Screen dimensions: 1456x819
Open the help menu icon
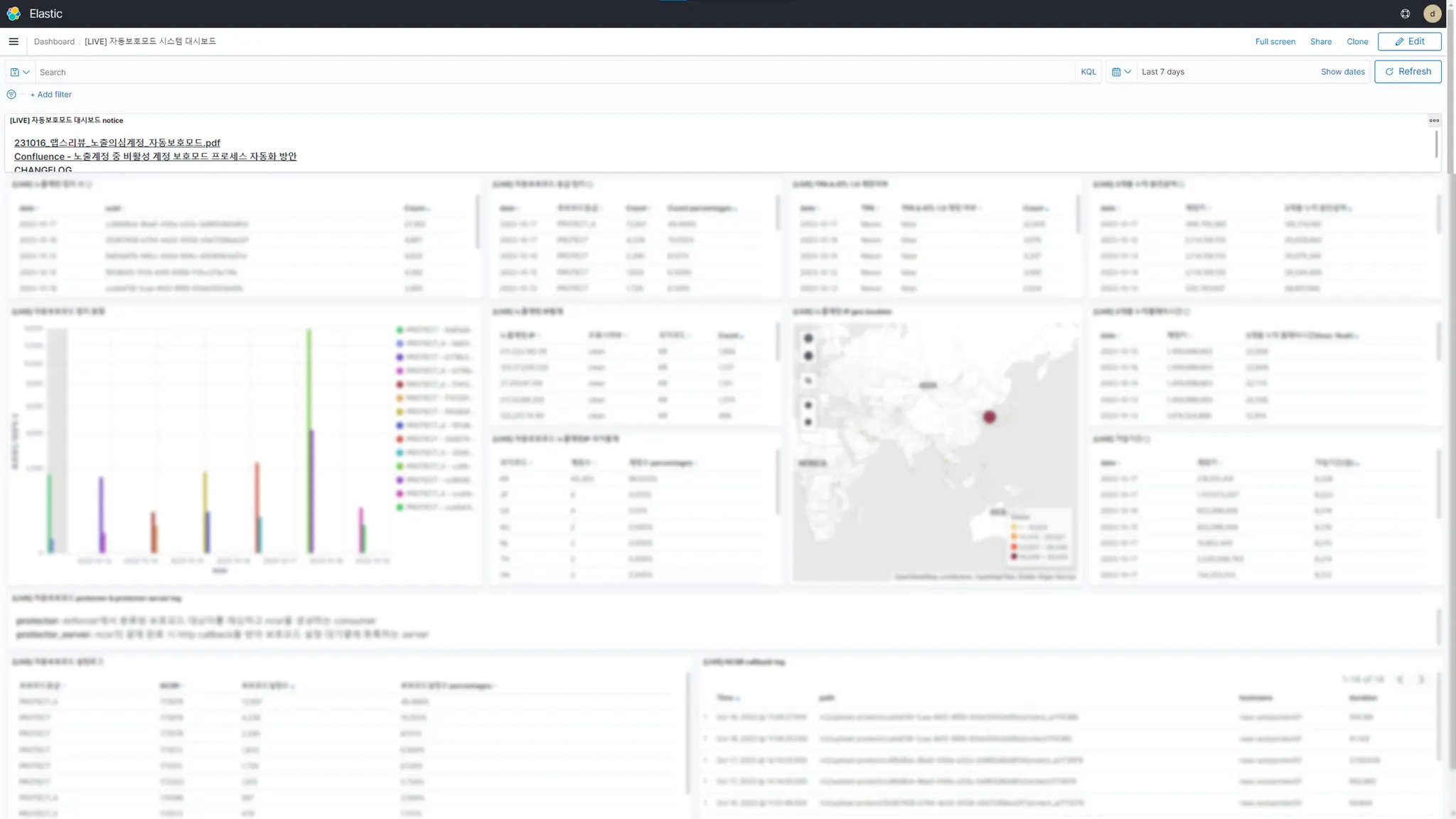coord(1405,14)
